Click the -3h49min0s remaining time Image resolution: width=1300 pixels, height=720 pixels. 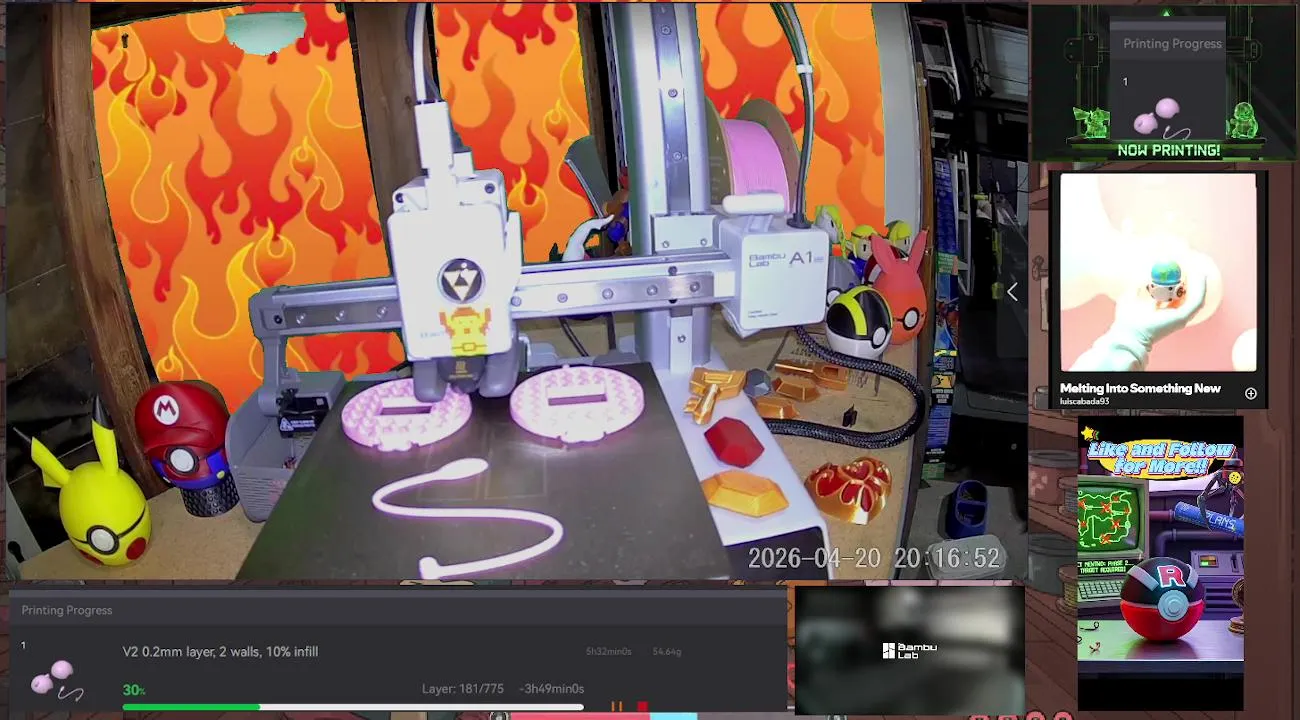point(551,688)
